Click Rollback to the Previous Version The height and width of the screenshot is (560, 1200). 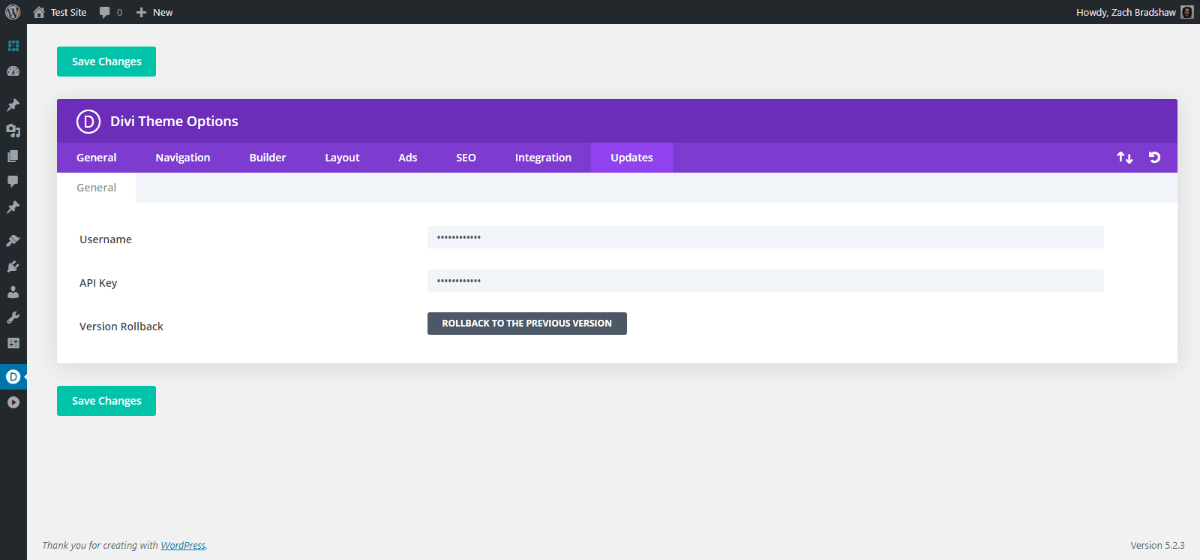coord(527,323)
